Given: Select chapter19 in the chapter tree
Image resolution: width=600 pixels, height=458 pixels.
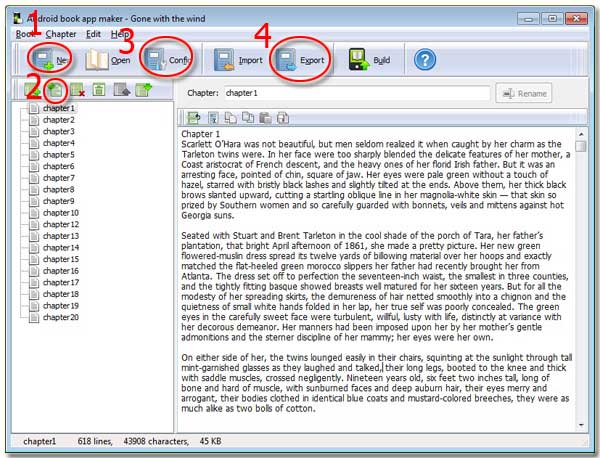Looking at the screenshot, I should 61,306.
